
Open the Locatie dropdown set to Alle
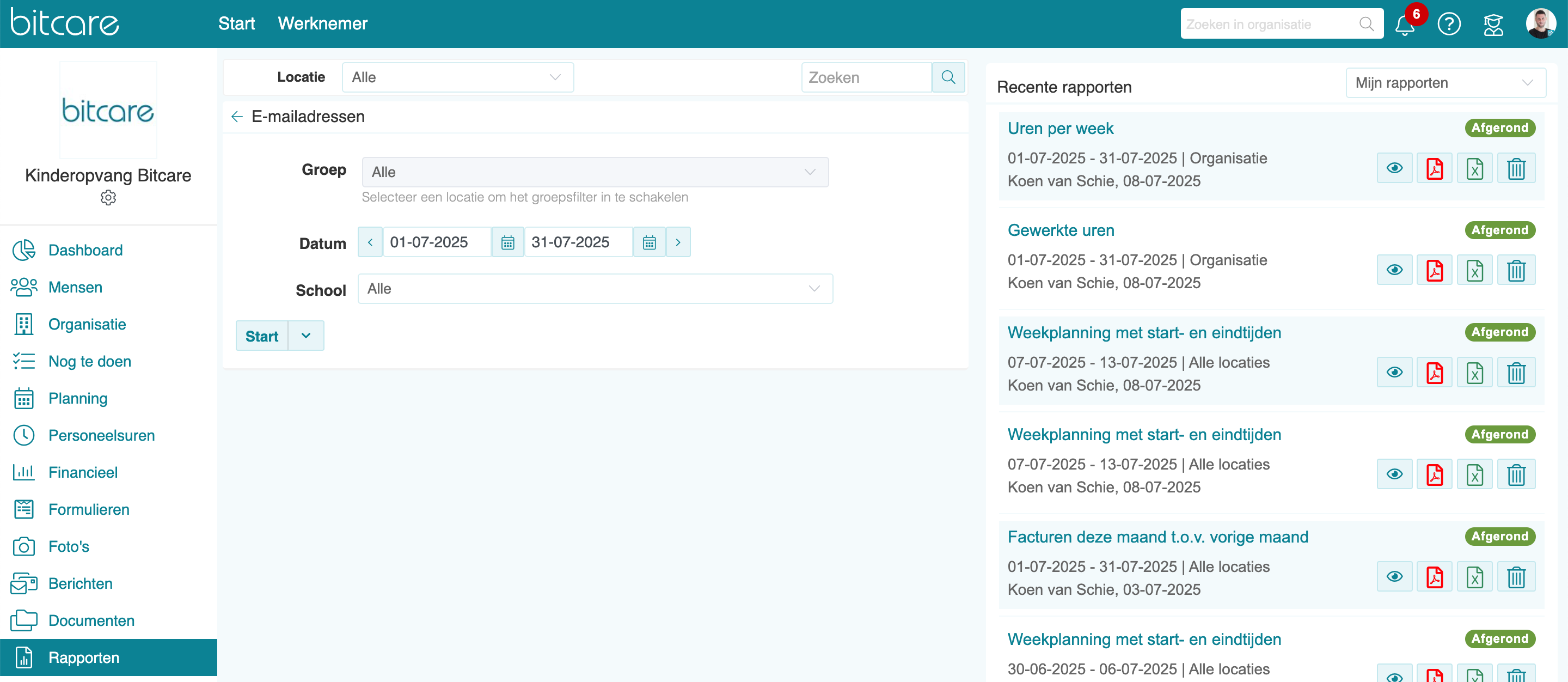(458, 77)
